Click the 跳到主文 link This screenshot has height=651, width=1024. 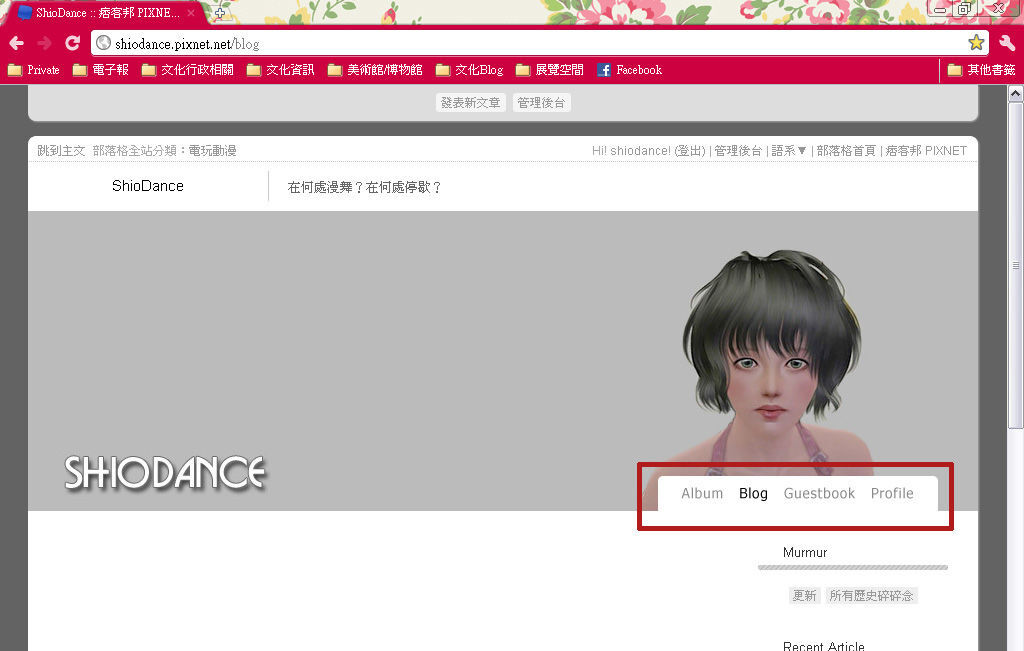point(61,151)
